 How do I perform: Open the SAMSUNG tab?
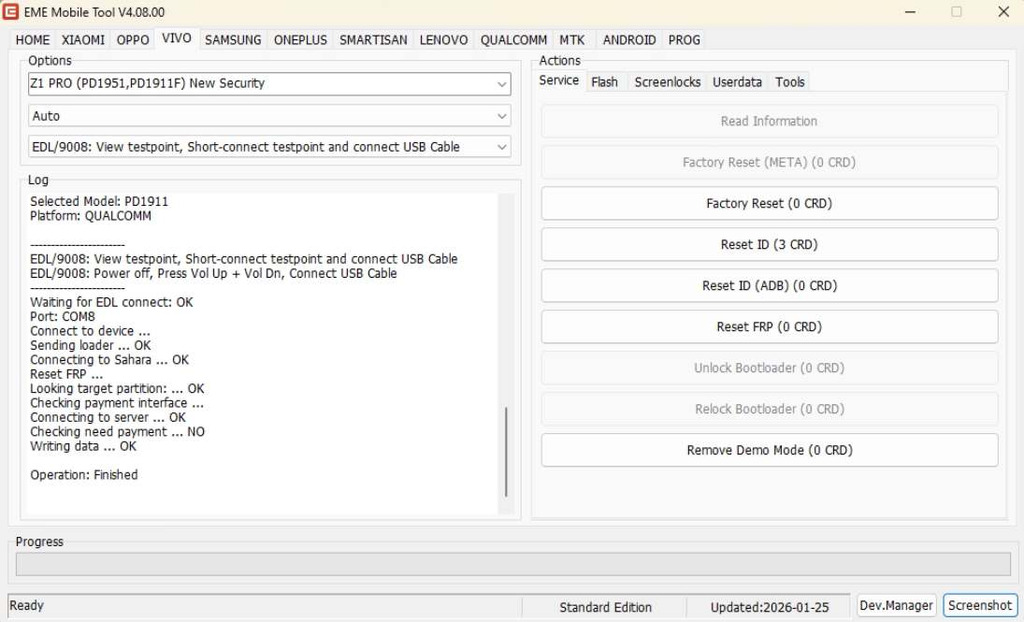[x=233, y=40]
